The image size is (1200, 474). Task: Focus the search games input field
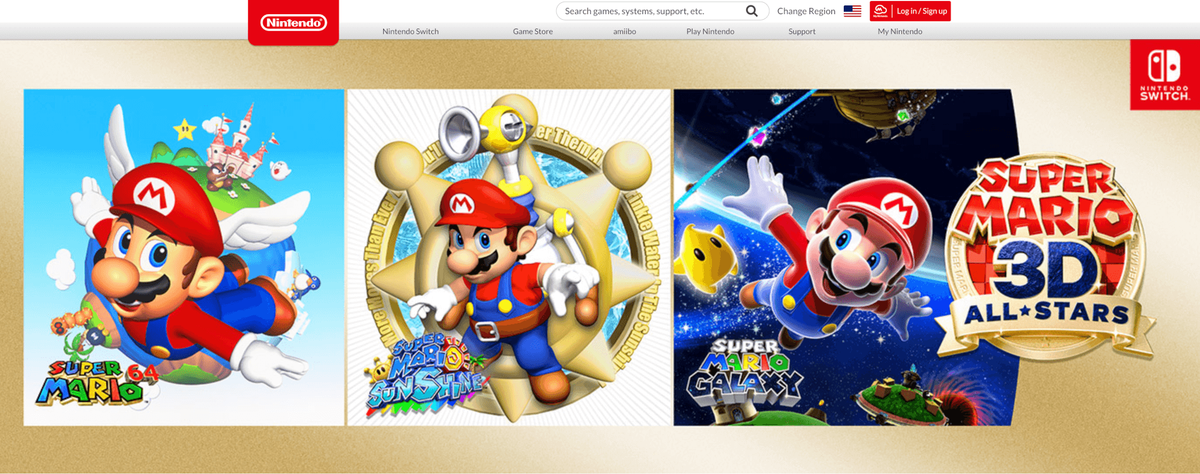[x=662, y=11]
